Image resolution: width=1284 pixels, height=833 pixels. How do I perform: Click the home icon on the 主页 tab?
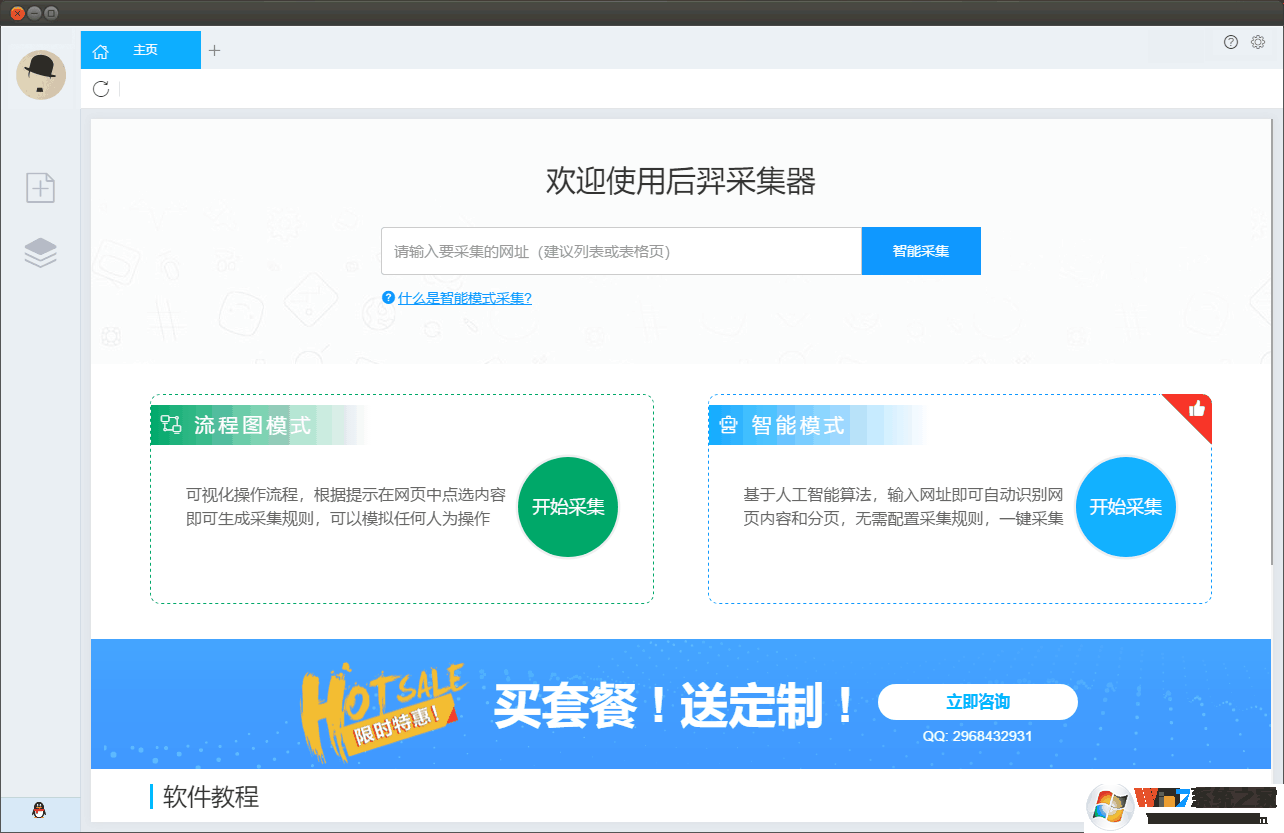pyautogui.click(x=100, y=49)
